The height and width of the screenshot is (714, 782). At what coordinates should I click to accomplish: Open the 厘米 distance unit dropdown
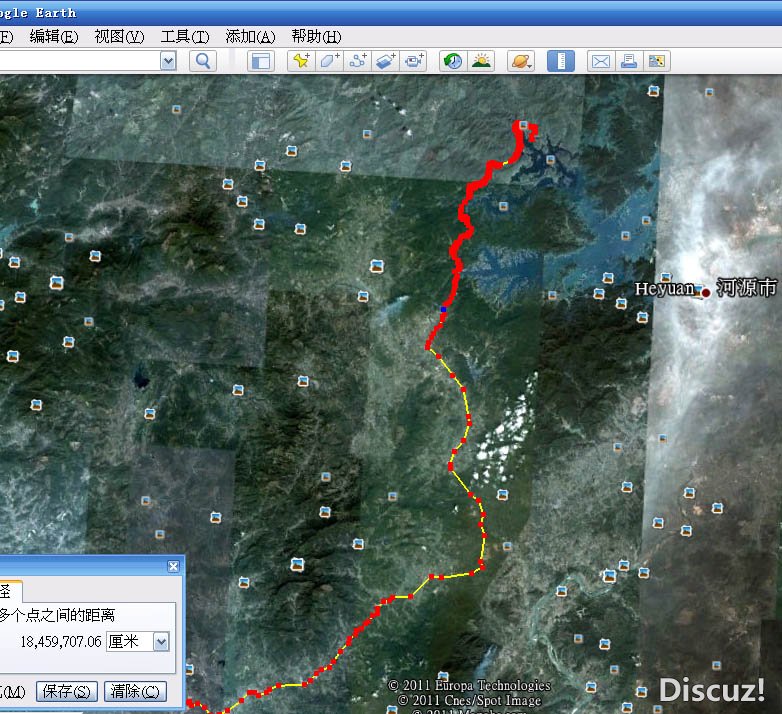tap(161, 641)
